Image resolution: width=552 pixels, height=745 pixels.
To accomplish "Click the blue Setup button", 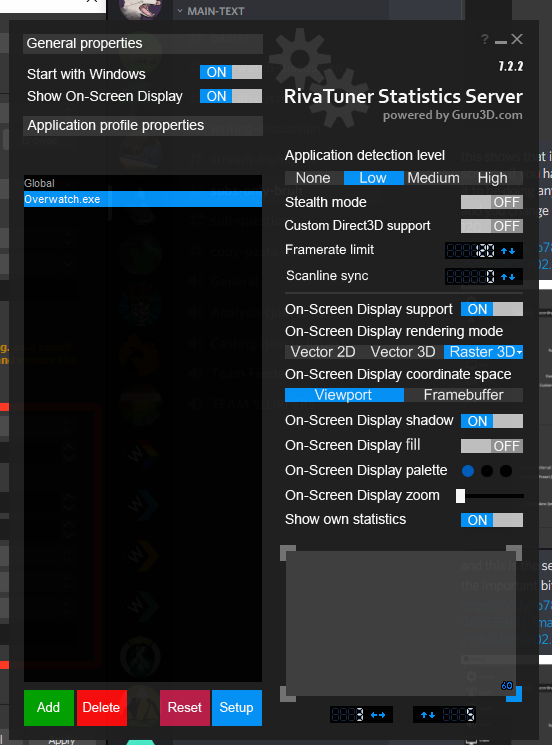I will click(x=237, y=708).
